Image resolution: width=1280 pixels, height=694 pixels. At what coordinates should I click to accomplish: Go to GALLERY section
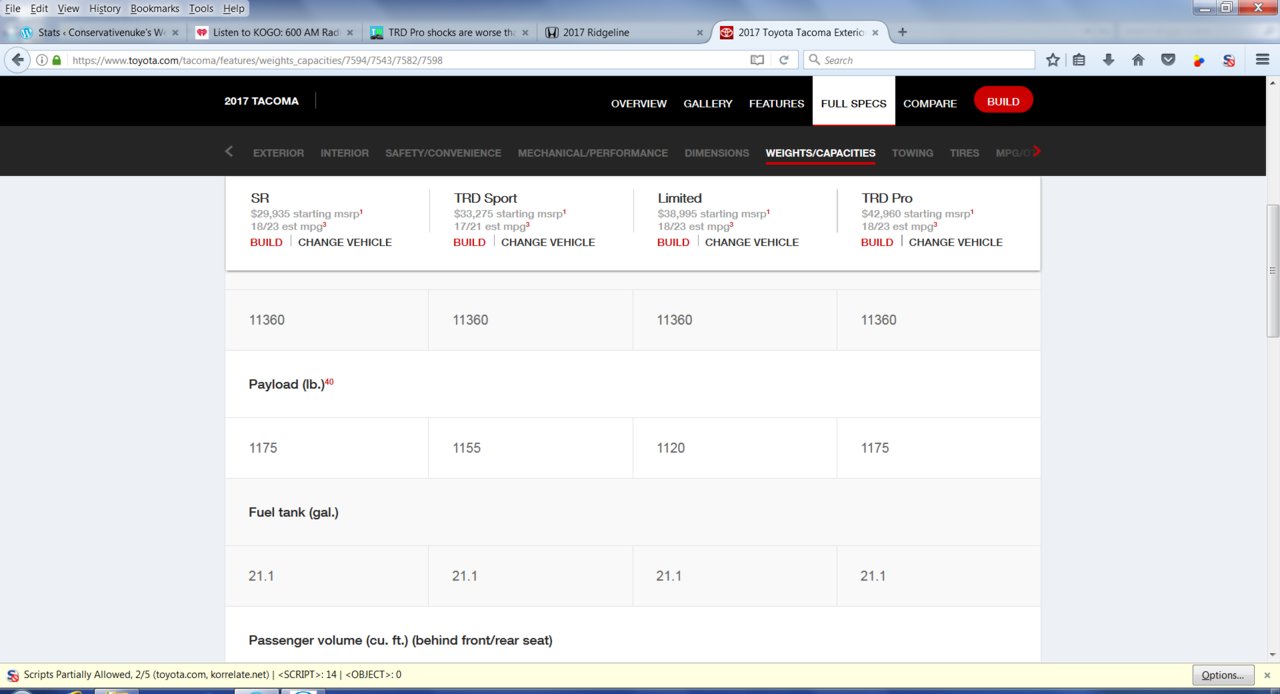tap(708, 103)
